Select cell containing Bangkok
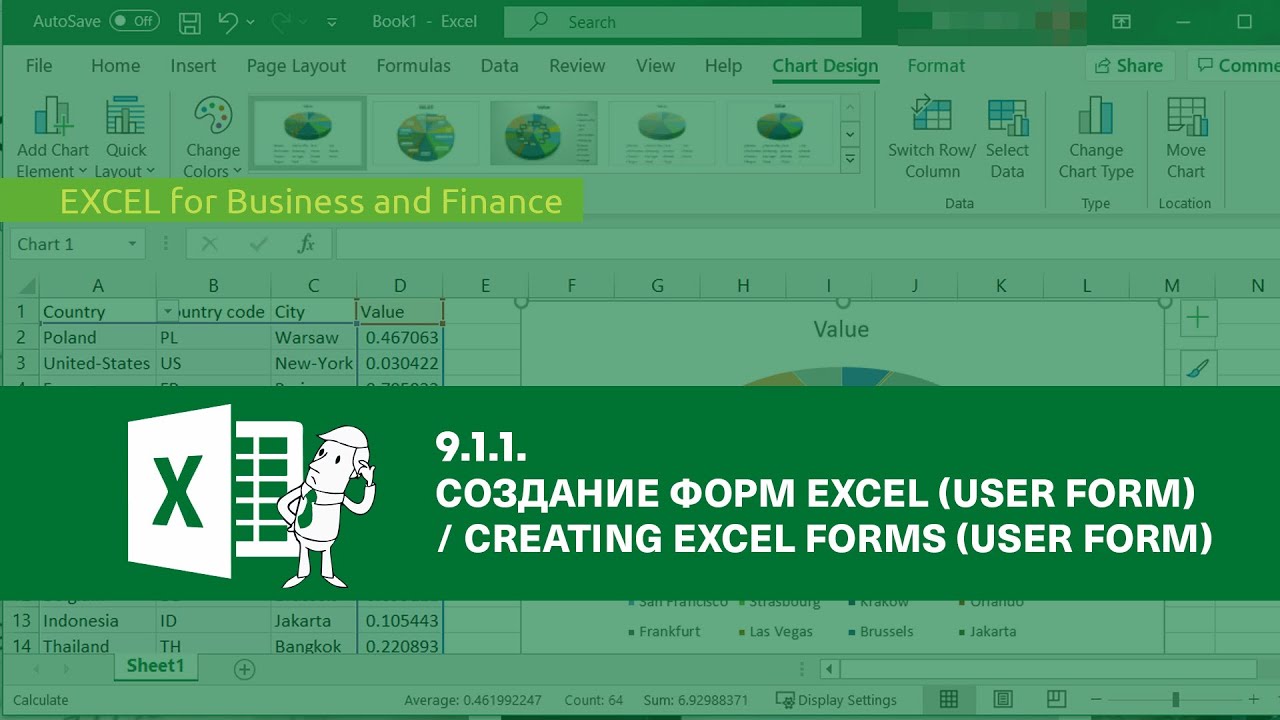Viewport: 1280px width, 720px height. coord(314,646)
